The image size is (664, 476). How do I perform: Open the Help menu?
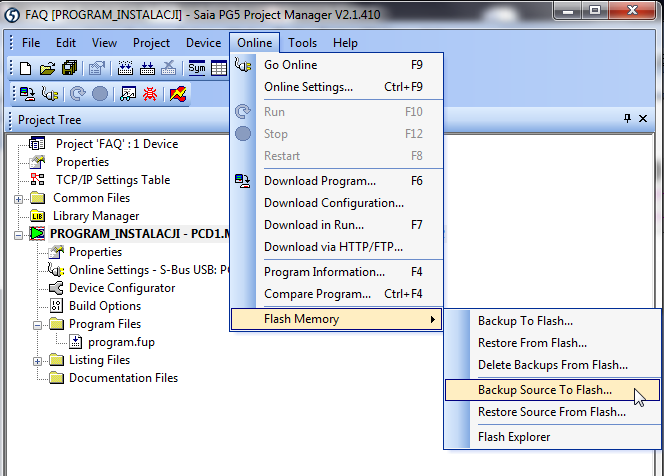tap(345, 43)
